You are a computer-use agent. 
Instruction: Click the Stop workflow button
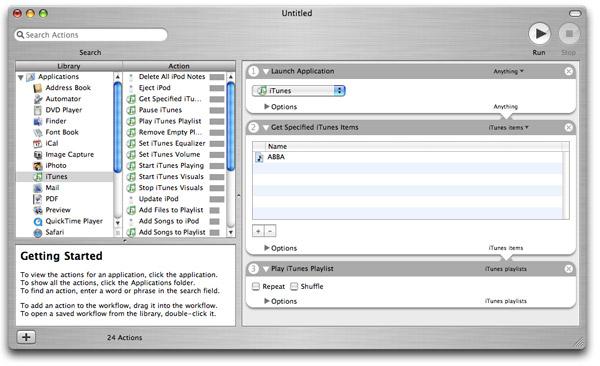pyautogui.click(x=569, y=34)
